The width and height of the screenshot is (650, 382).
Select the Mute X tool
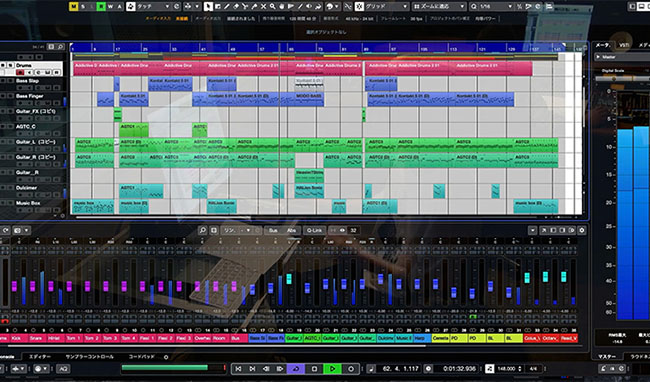(263, 6)
